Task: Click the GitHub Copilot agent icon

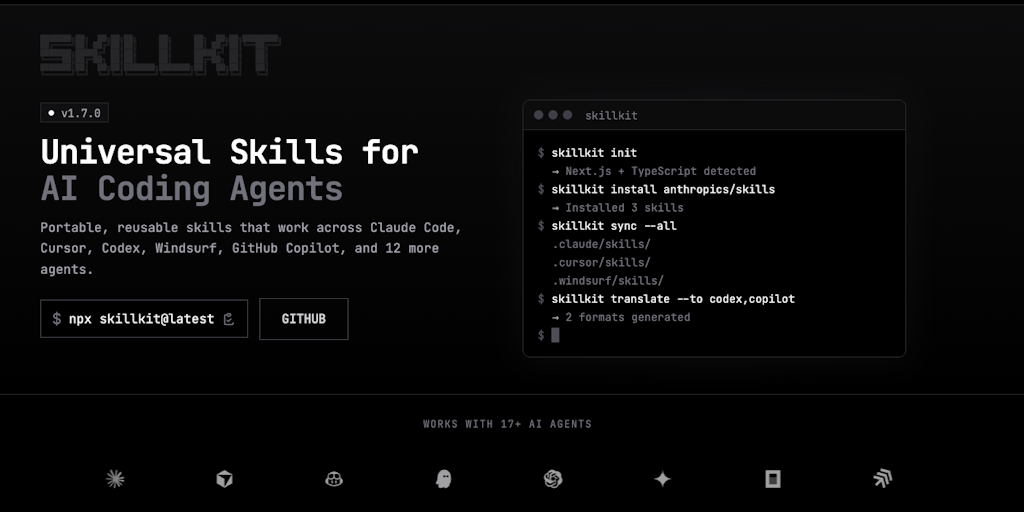Action: (x=334, y=479)
